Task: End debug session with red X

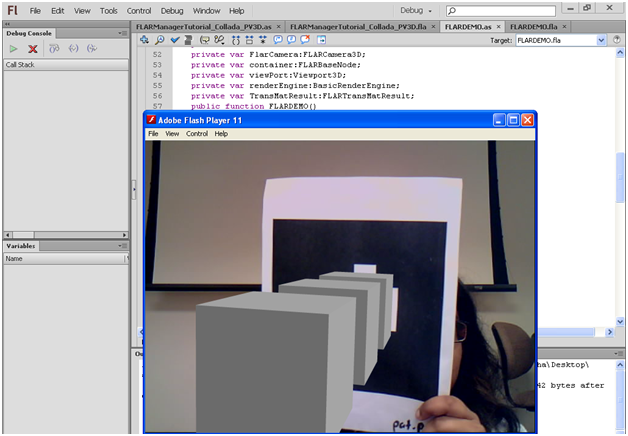Action: coord(33,49)
